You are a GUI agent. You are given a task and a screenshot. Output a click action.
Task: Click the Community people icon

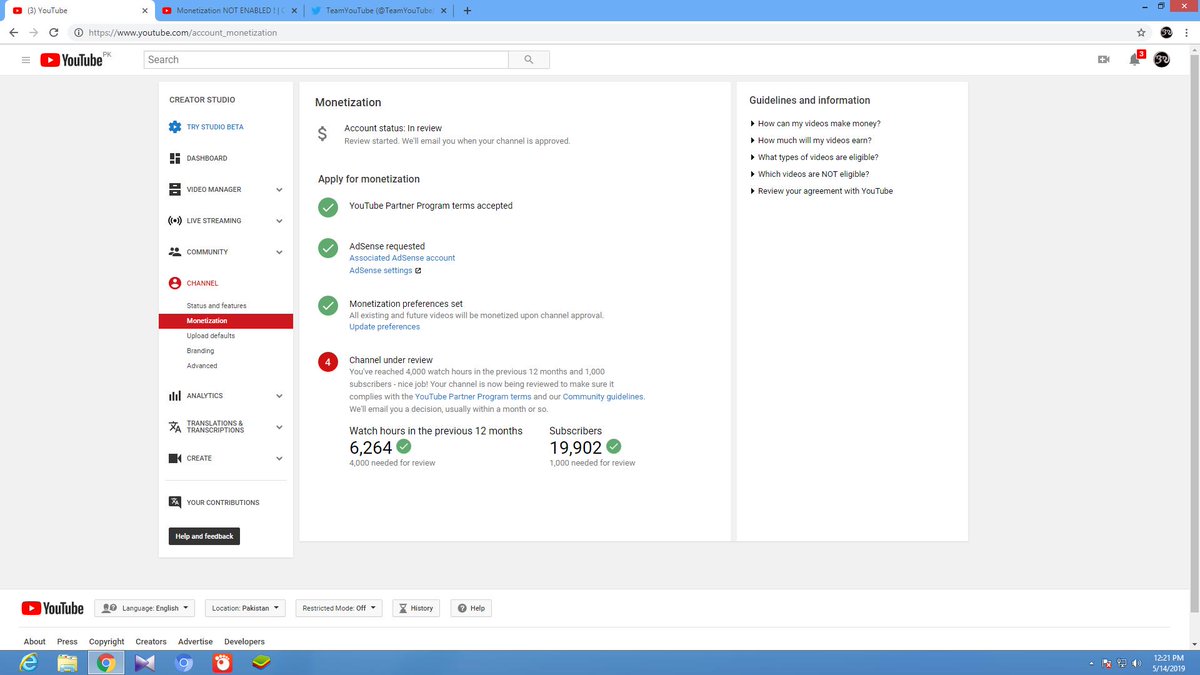tap(175, 252)
